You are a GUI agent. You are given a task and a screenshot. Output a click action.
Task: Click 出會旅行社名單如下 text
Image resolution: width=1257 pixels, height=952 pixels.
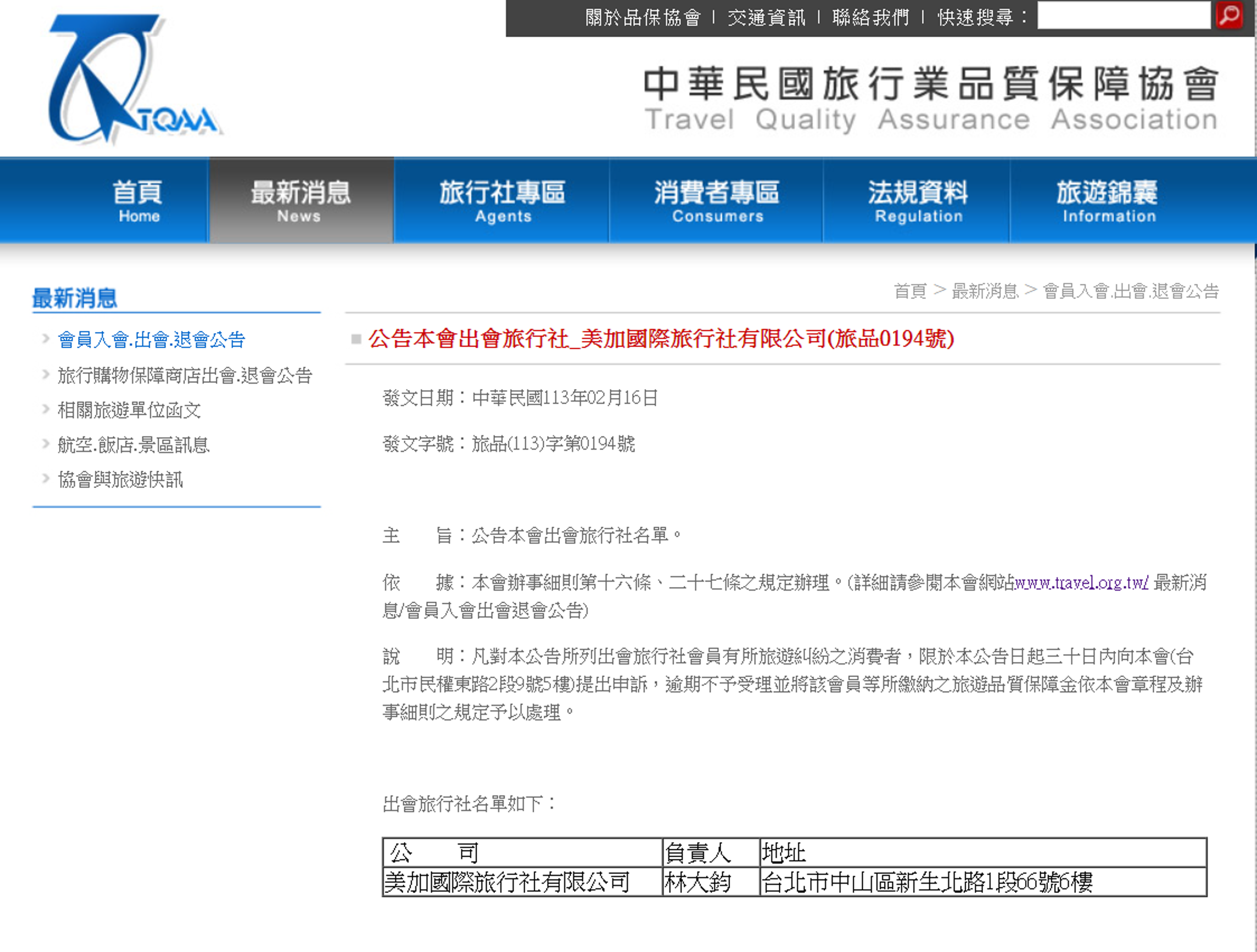(x=469, y=804)
